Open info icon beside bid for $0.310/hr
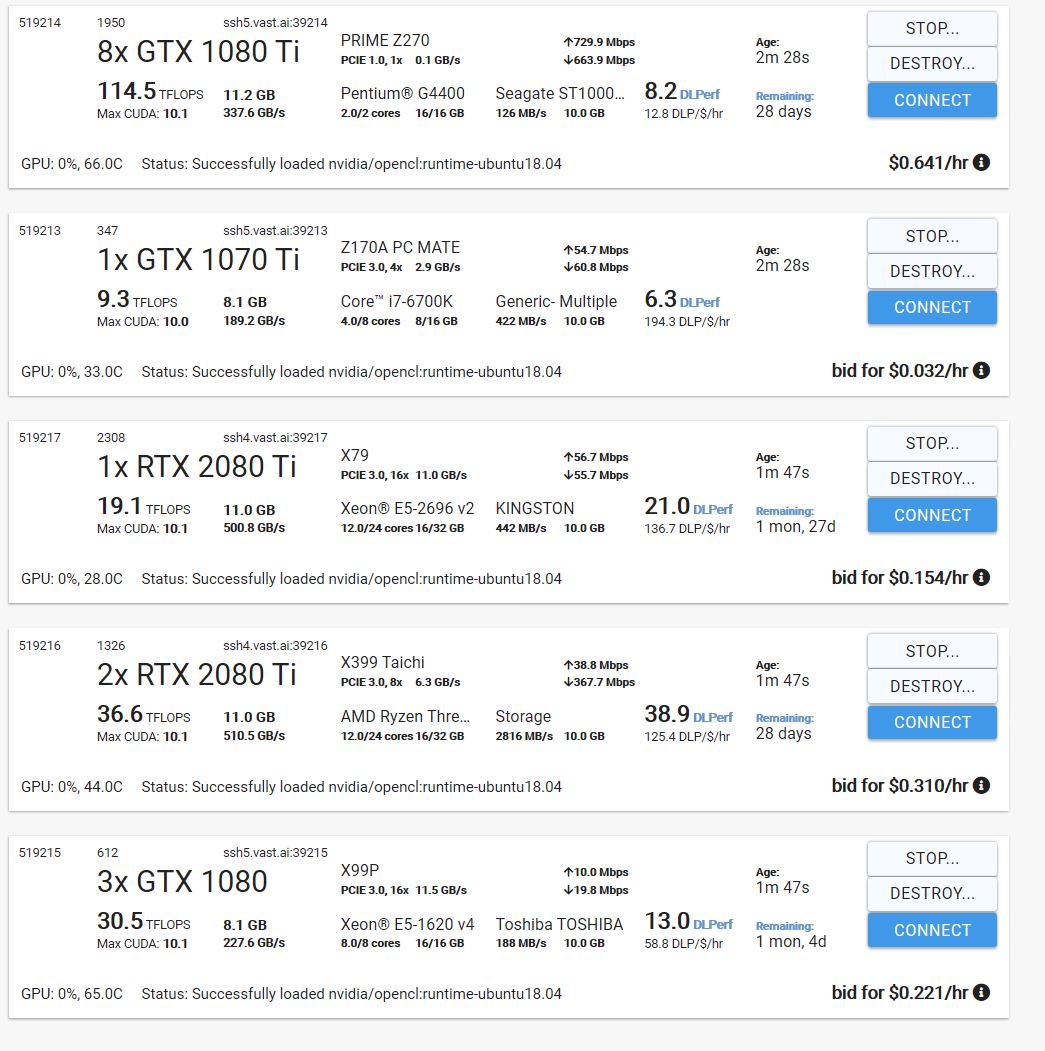Screen dimensions: 1045x1051 [981, 785]
